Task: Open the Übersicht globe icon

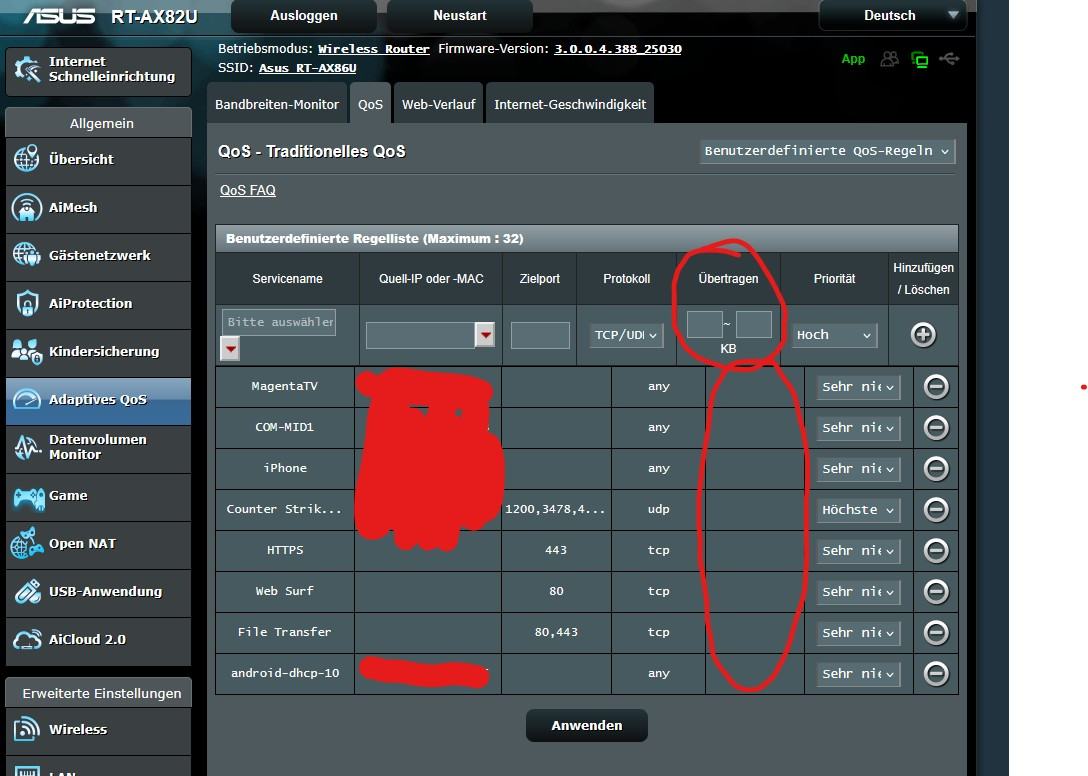Action: tap(27, 159)
